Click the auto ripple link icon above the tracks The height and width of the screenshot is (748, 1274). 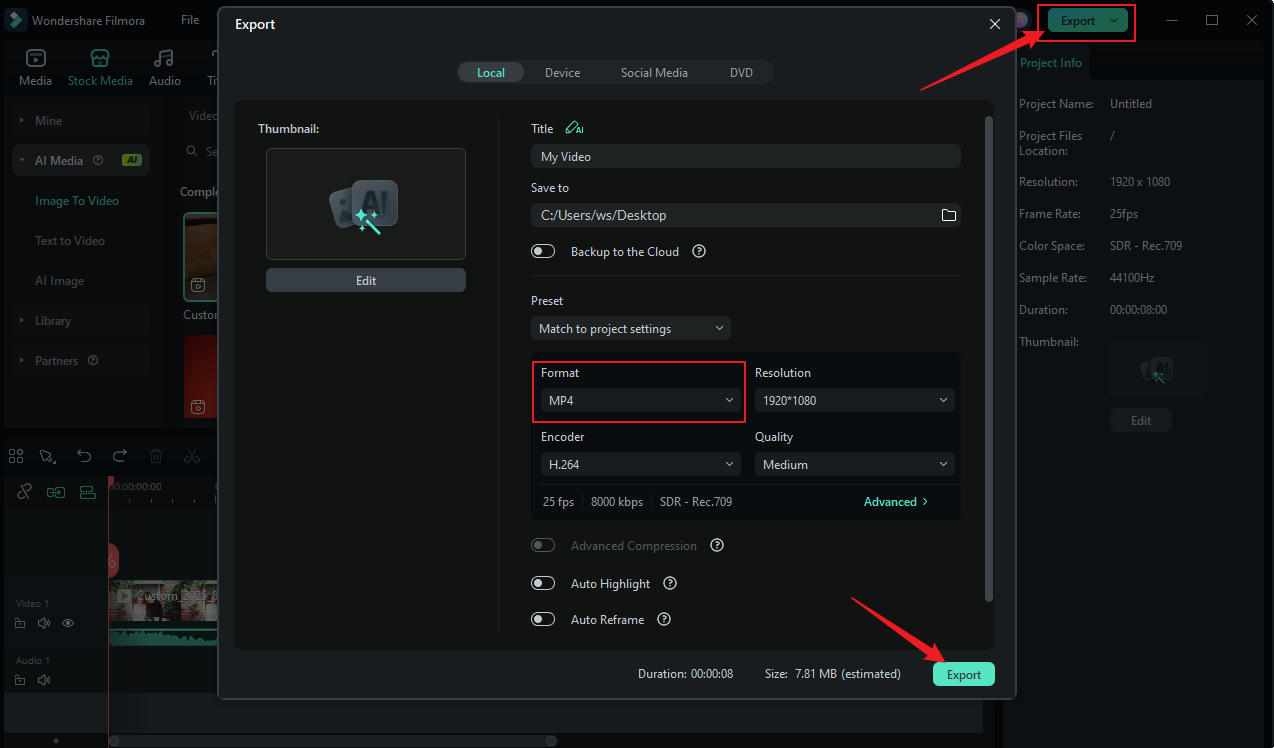[x=56, y=491]
